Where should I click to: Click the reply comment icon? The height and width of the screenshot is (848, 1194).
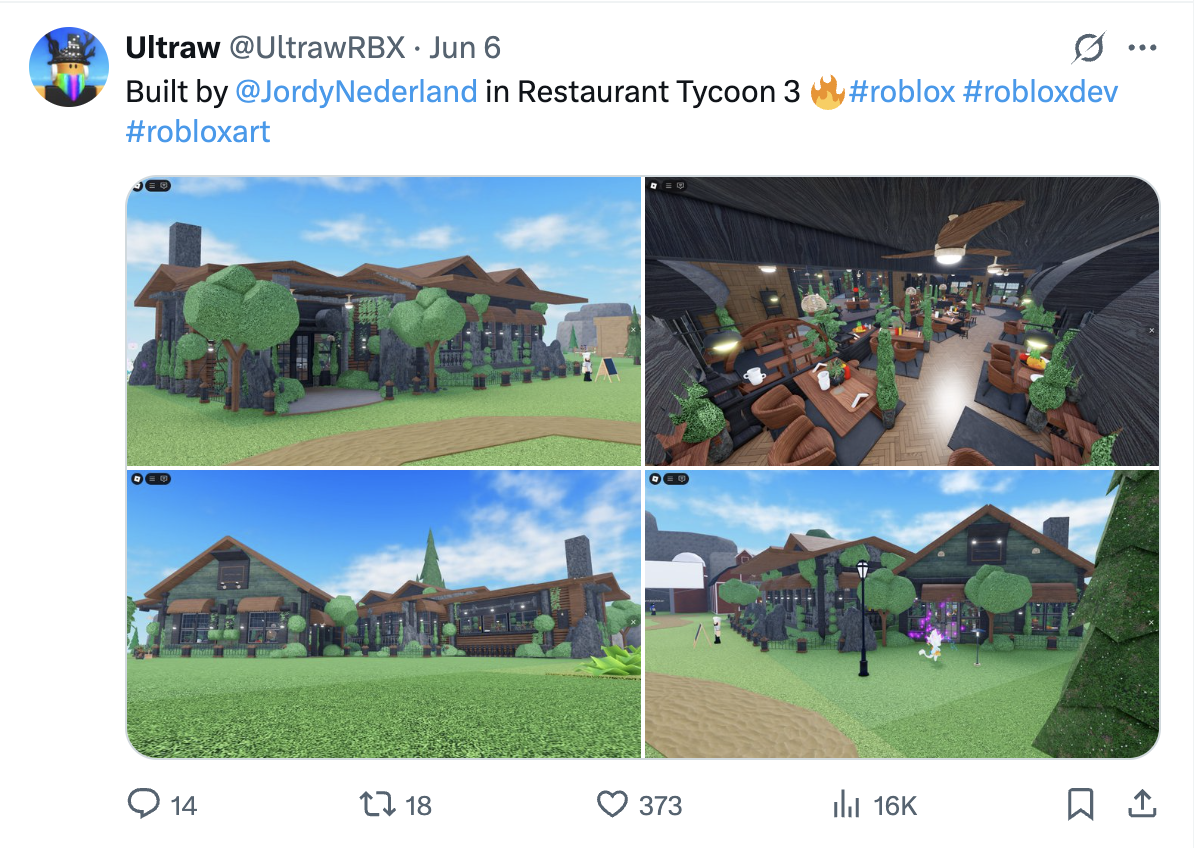(143, 804)
